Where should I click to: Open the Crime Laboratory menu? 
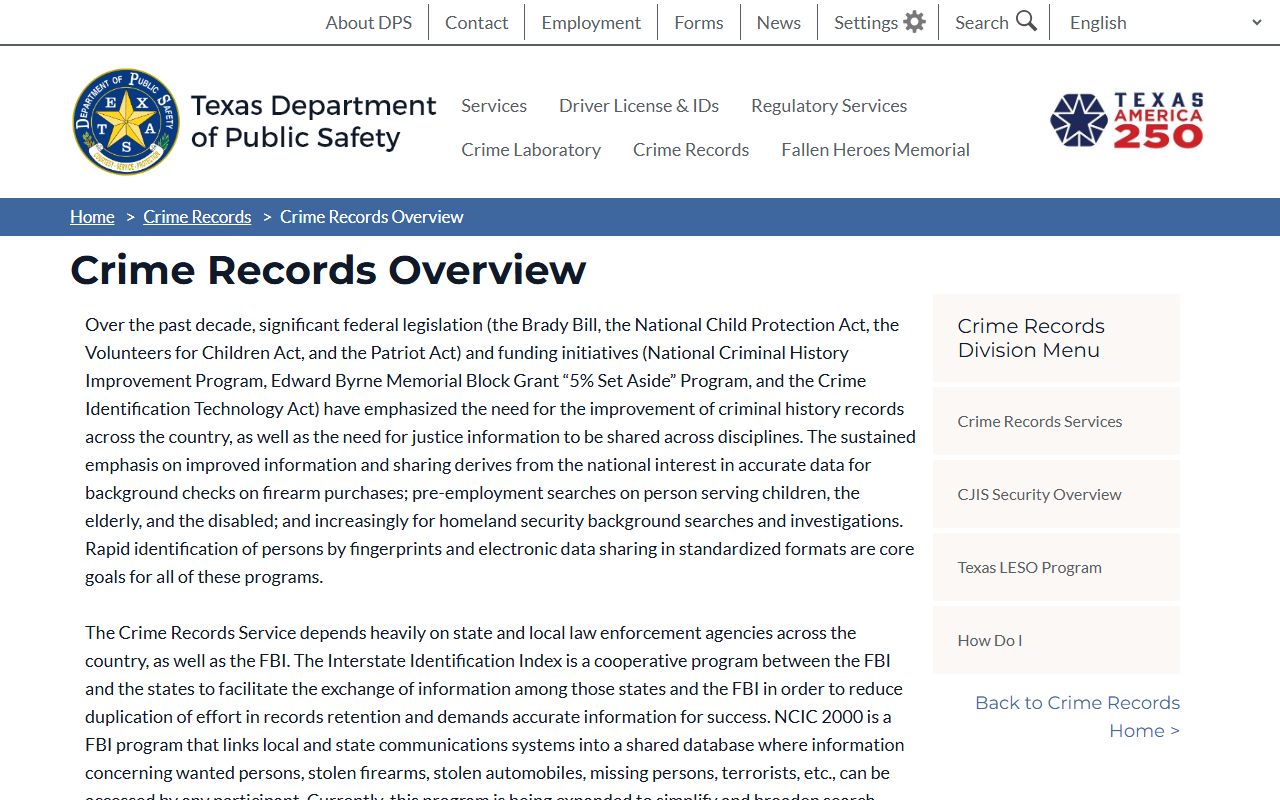pos(531,149)
